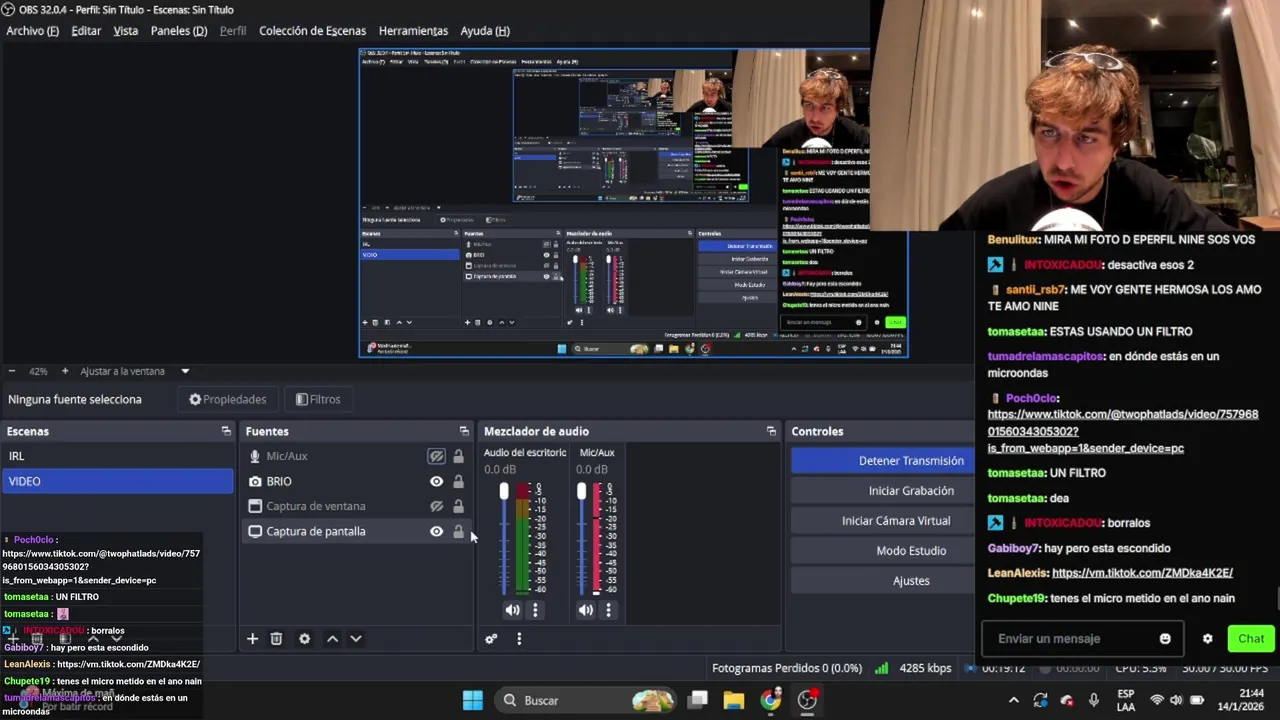Lock the Captura de pantalla source
The height and width of the screenshot is (720, 1280).
[x=458, y=531]
